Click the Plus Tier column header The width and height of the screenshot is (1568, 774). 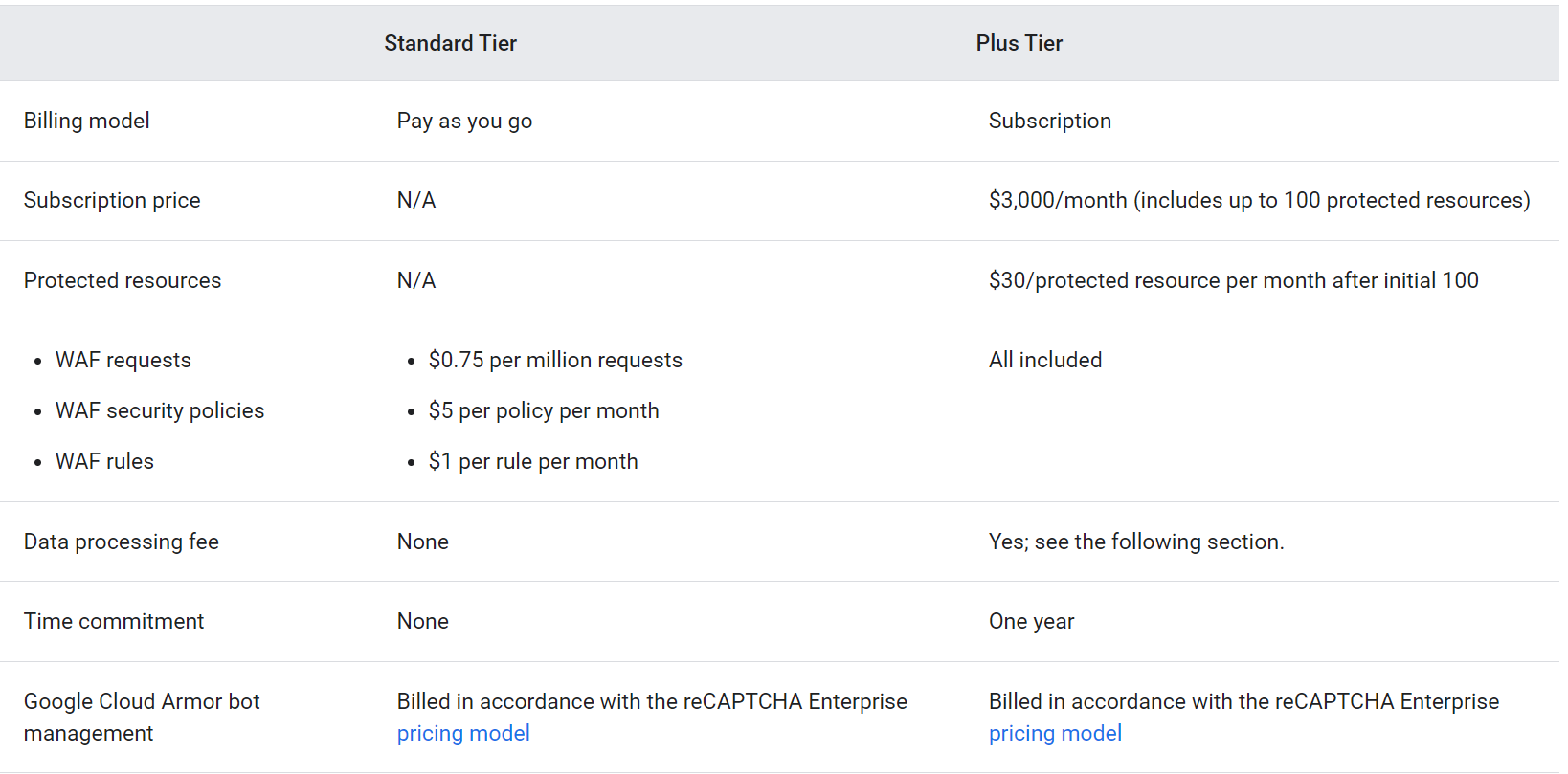pyautogui.click(x=1019, y=44)
